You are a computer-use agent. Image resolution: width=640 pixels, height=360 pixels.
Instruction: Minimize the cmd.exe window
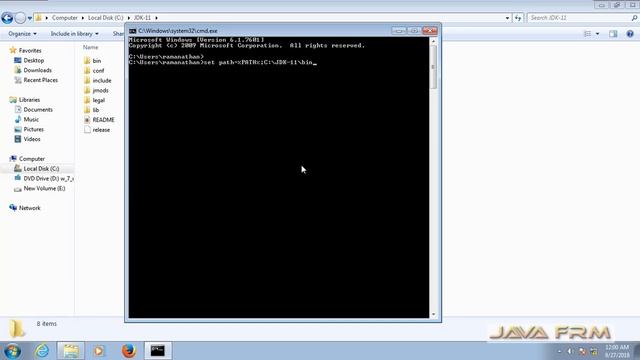(399, 31)
